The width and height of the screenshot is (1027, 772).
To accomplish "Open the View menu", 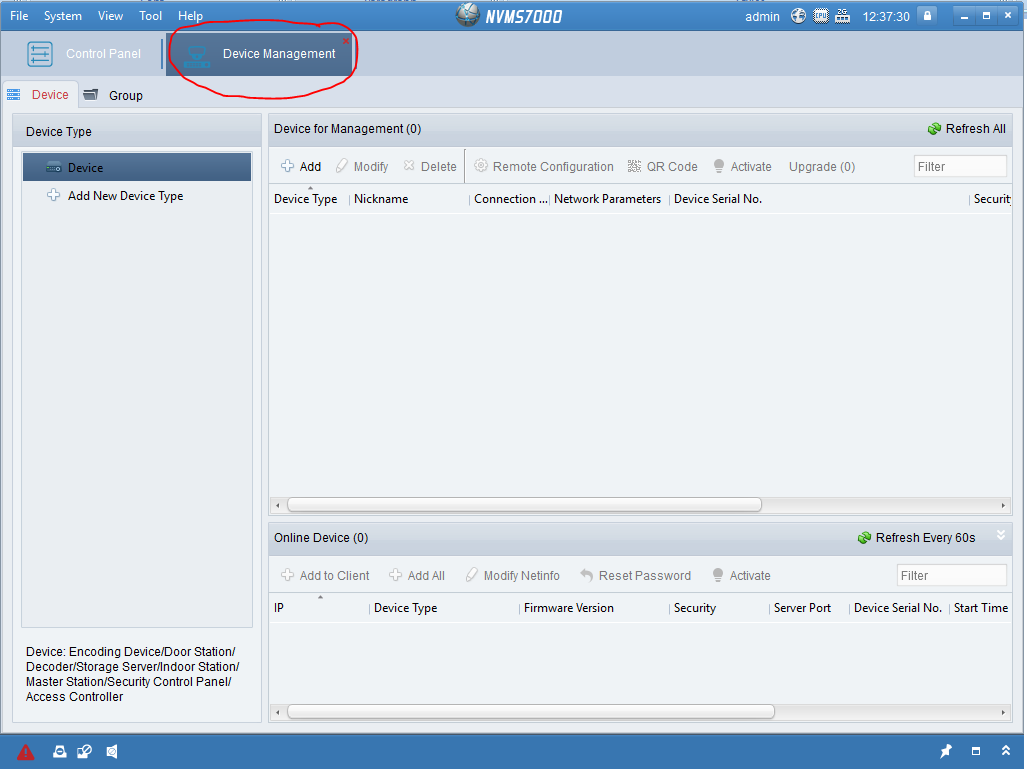I will [x=110, y=16].
